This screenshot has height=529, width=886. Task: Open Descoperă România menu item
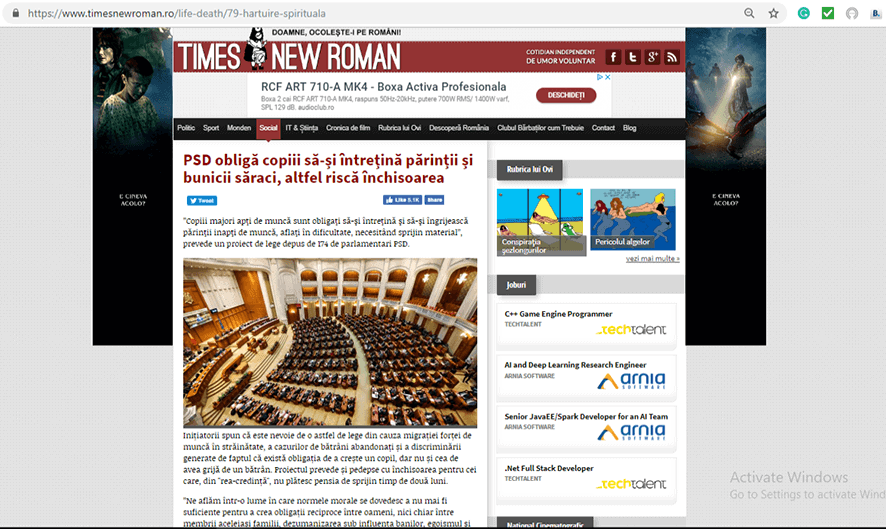[459, 128]
